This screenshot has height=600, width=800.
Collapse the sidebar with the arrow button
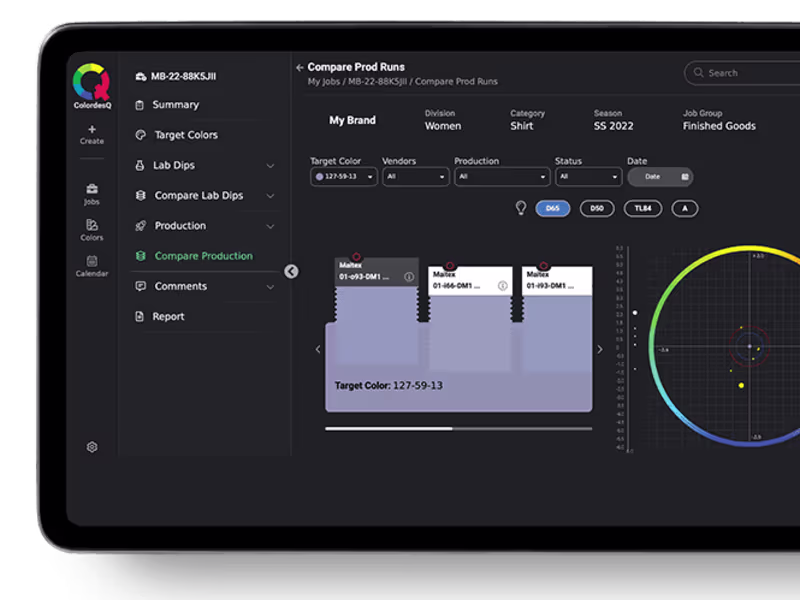[291, 271]
